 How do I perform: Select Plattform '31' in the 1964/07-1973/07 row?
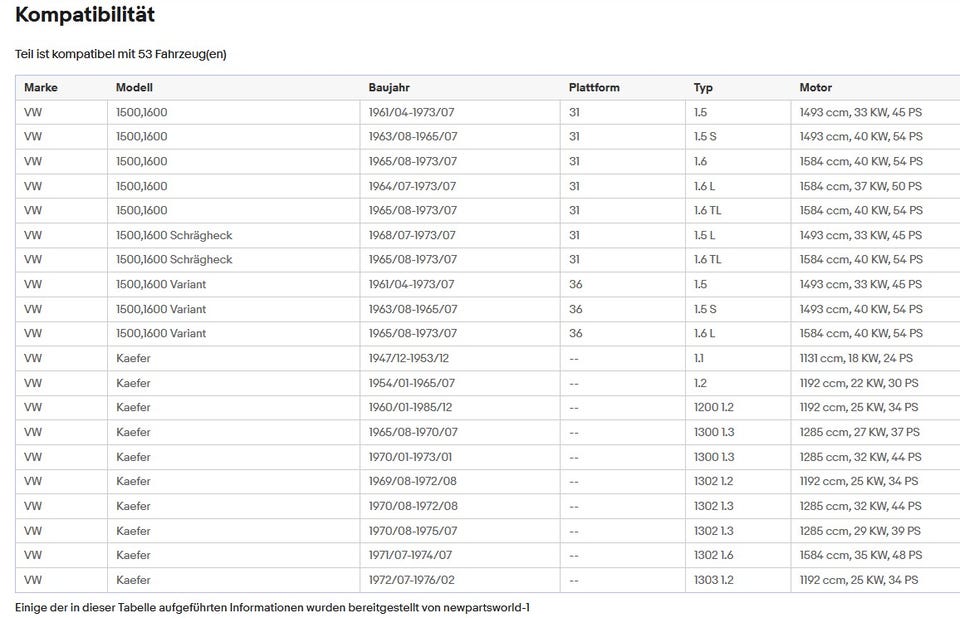[574, 186]
